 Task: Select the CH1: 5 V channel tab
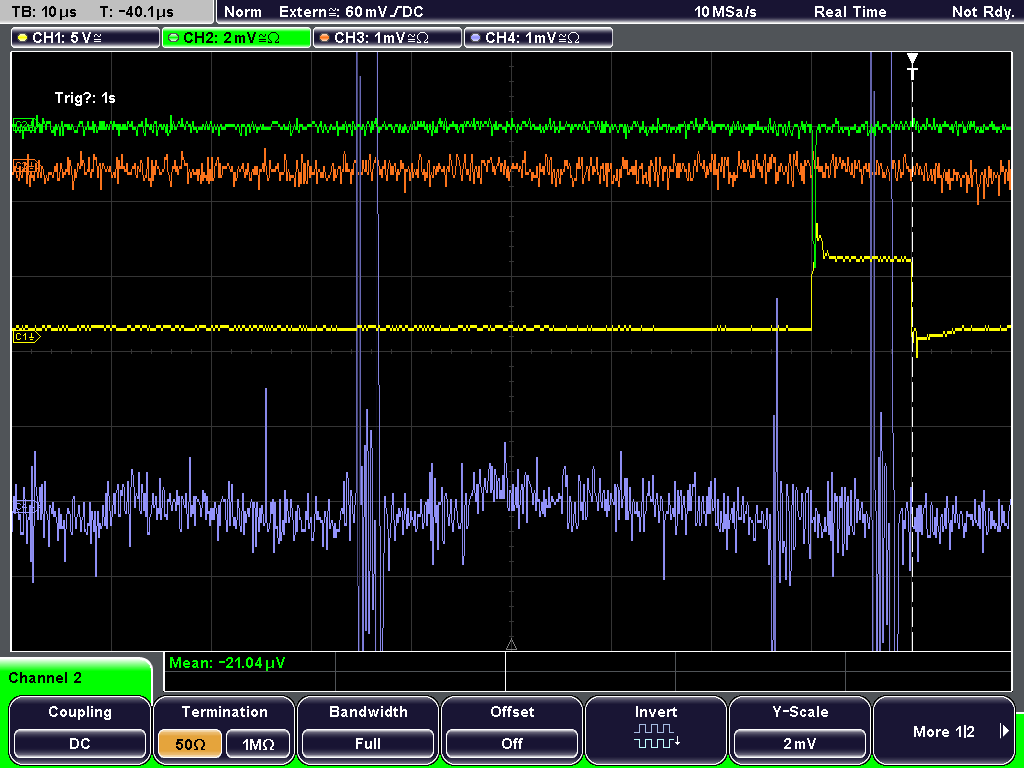click(x=86, y=38)
